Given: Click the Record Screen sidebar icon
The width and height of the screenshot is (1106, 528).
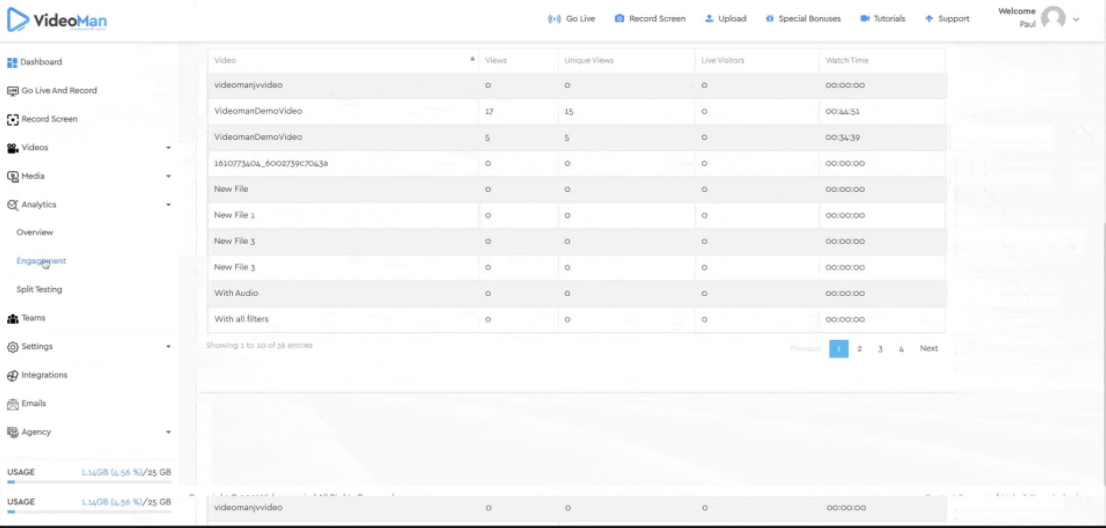Looking at the screenshot, I should click(x=12, y=119).
